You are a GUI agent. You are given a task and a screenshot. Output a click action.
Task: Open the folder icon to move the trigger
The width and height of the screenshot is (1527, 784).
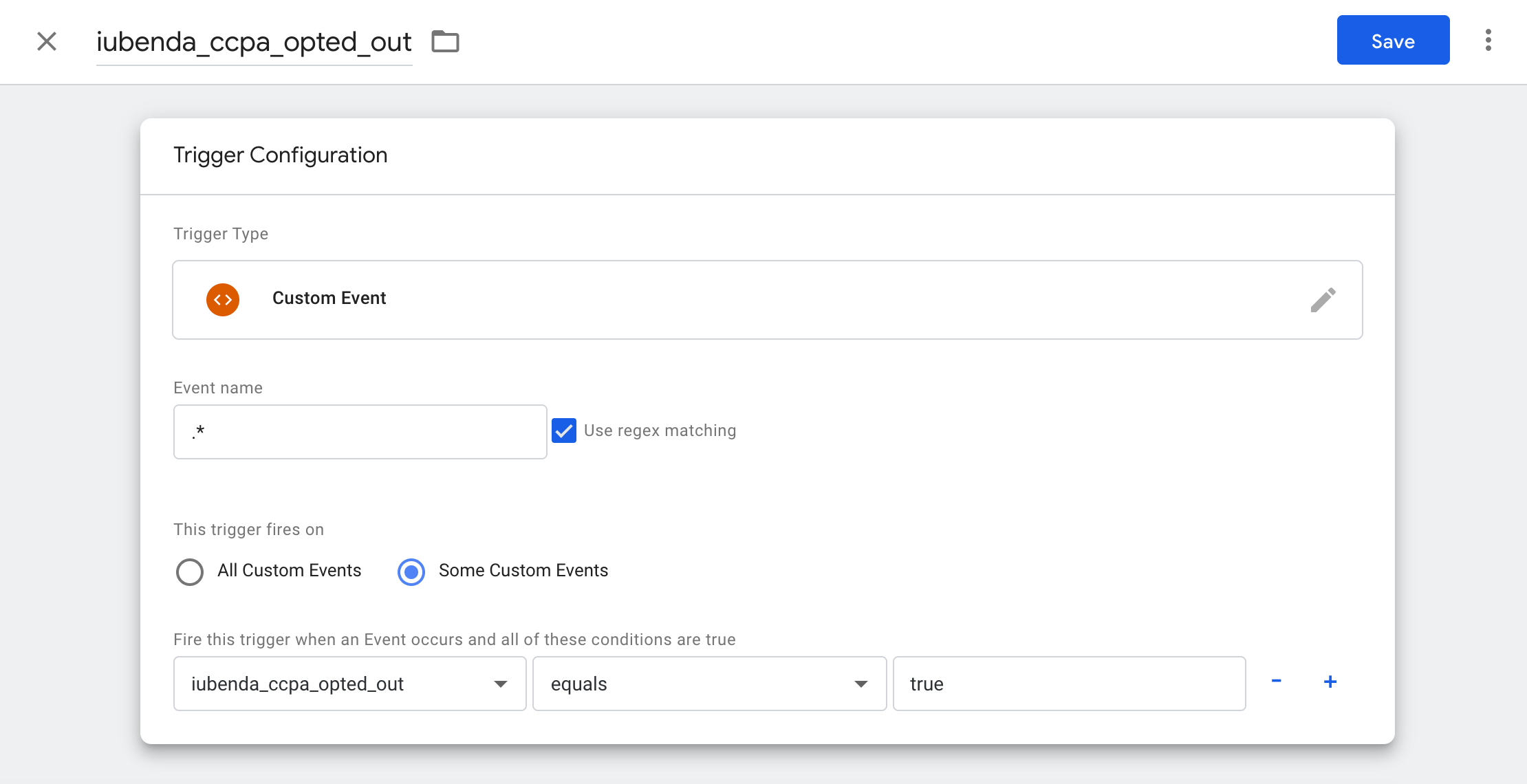[x=444, y=41]
